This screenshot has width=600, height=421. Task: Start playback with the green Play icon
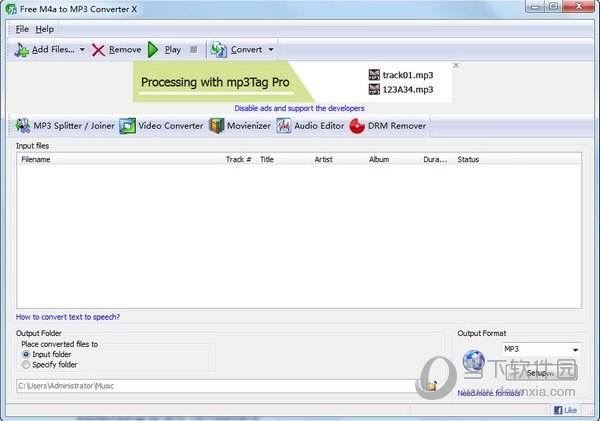click(153, 50)
